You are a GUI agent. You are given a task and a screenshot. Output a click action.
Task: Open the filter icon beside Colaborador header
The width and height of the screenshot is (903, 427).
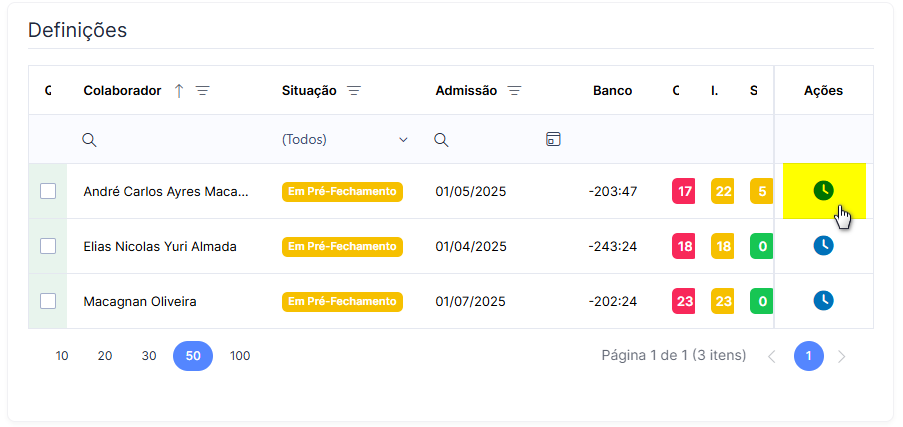point(202,90)
